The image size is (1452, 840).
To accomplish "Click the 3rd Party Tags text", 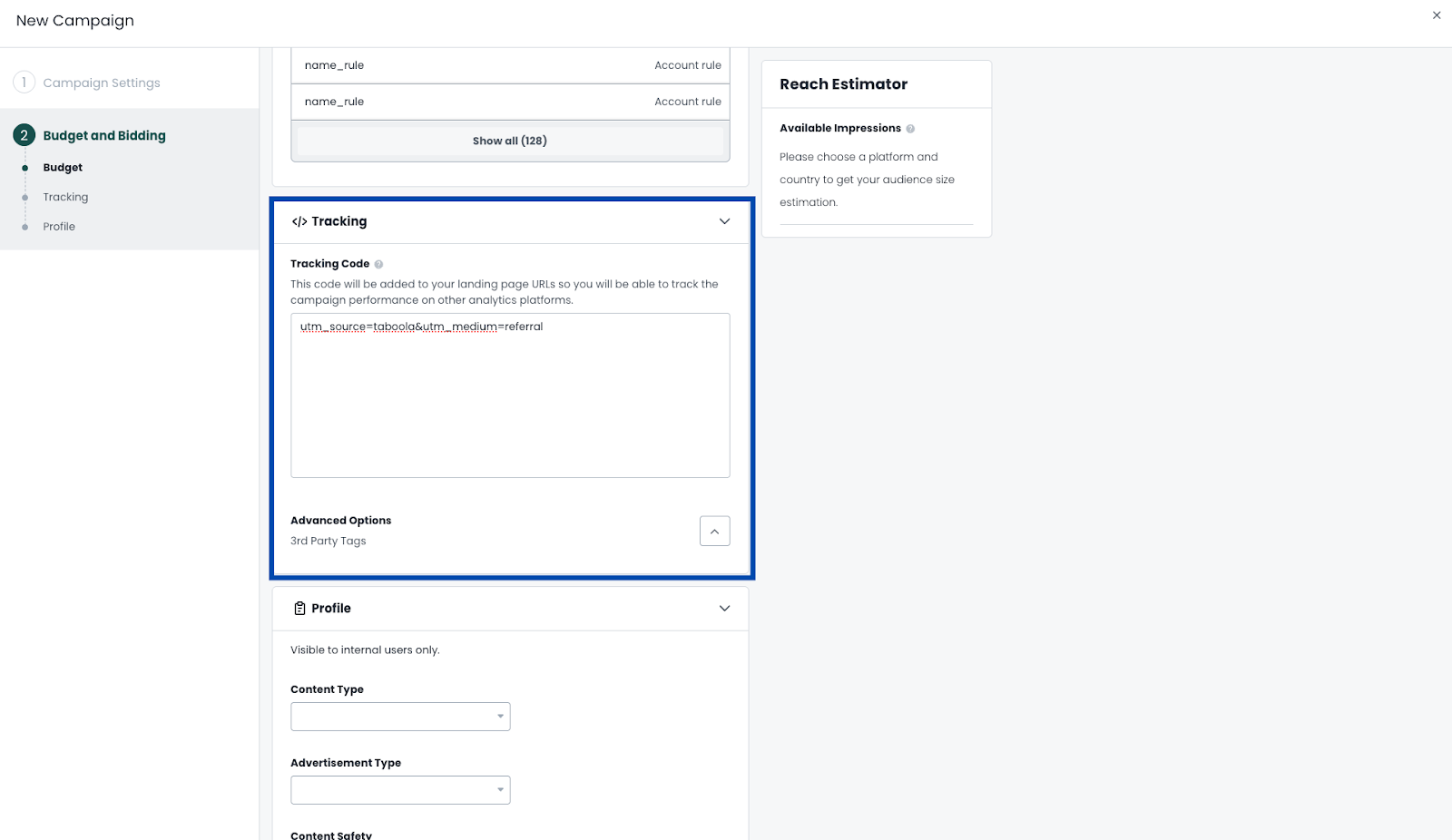I will [x=328, y=541].
